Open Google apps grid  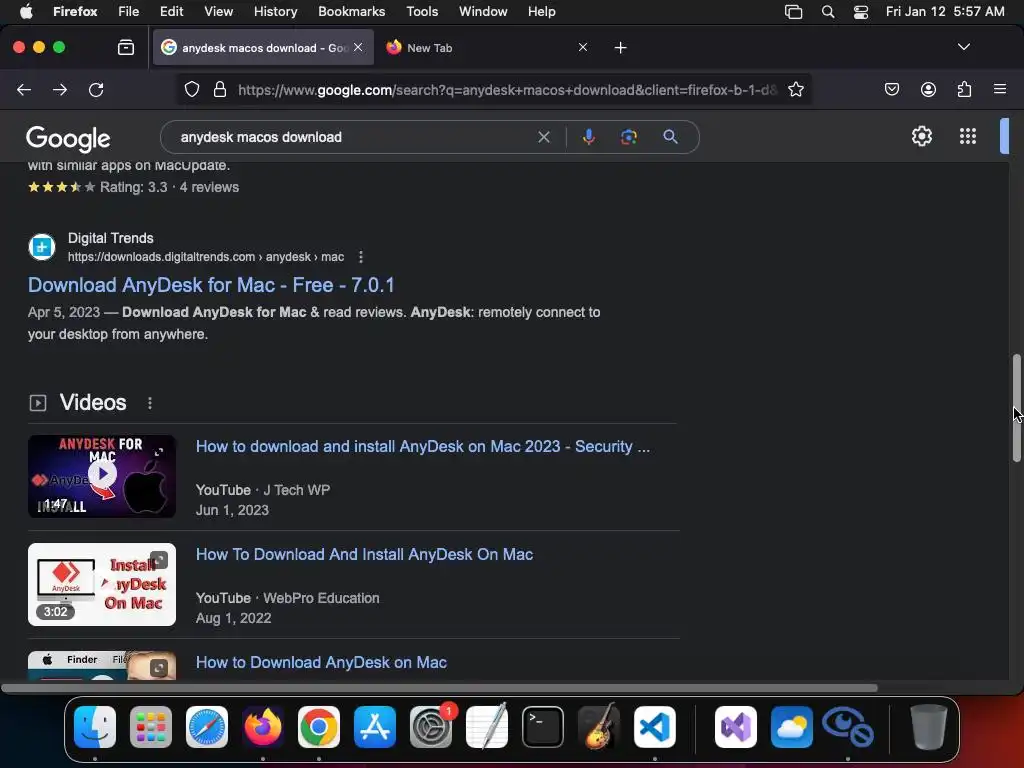tap(968, 136)
